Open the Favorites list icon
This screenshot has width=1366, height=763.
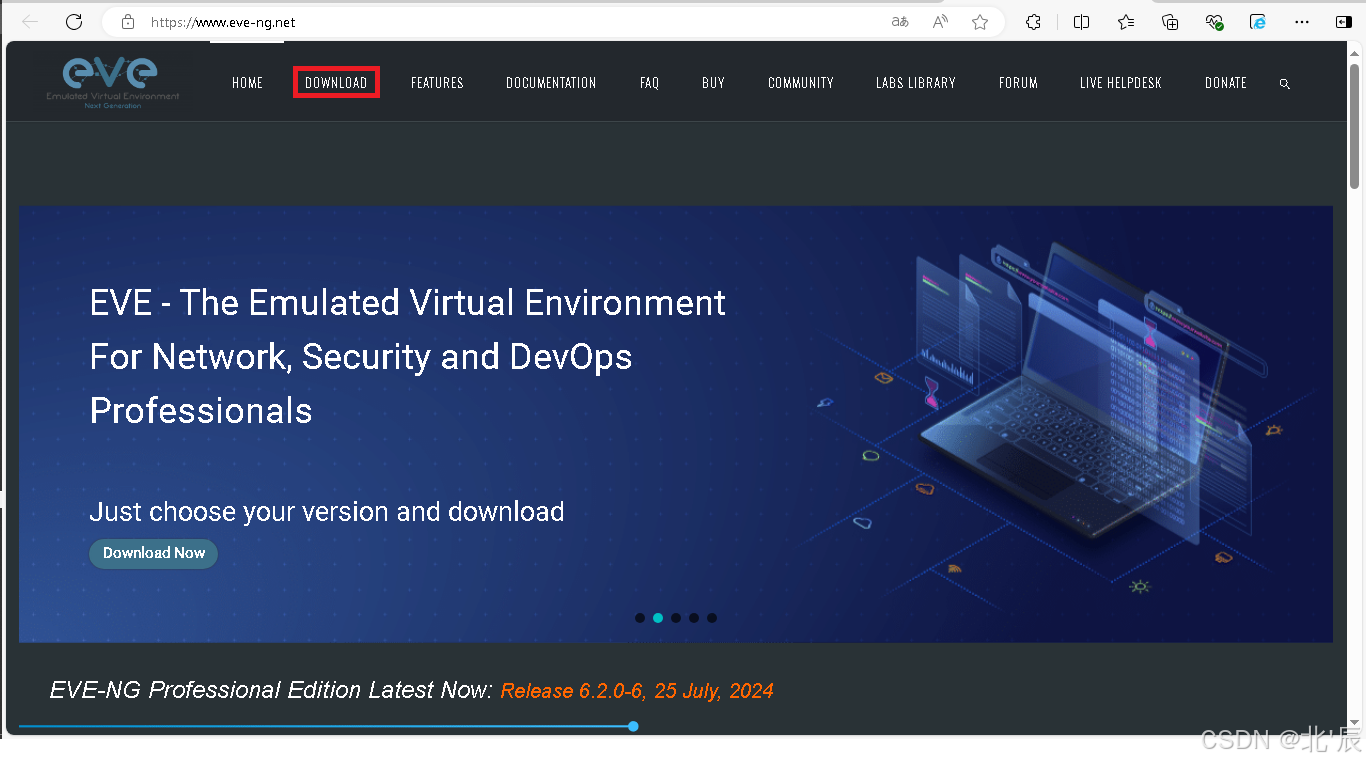point(1126,21)
